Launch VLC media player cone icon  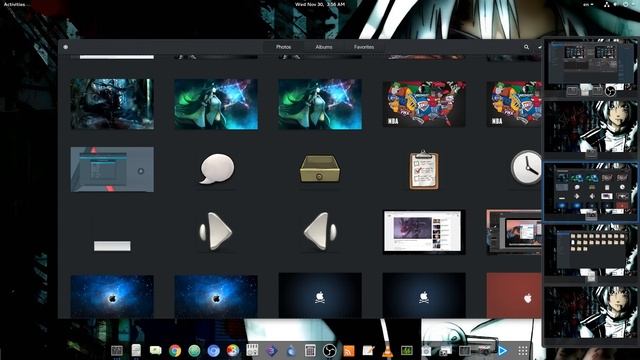(x=387, y=351)
